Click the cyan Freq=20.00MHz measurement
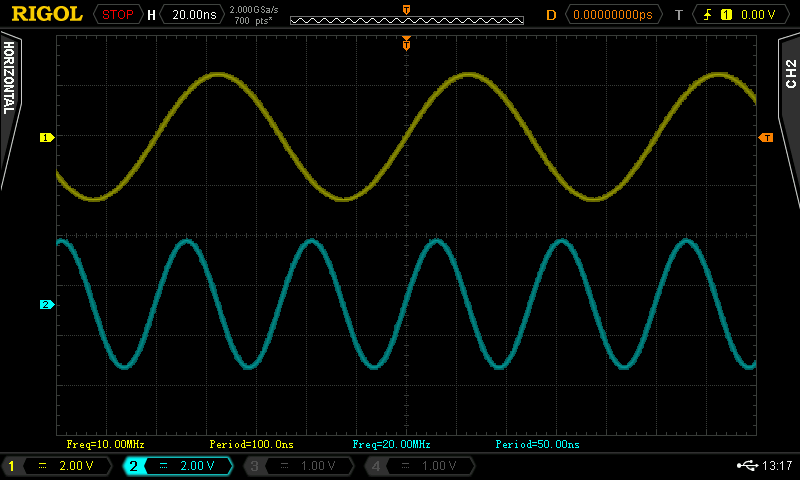 pyautogui.click(x=391, y=444)
